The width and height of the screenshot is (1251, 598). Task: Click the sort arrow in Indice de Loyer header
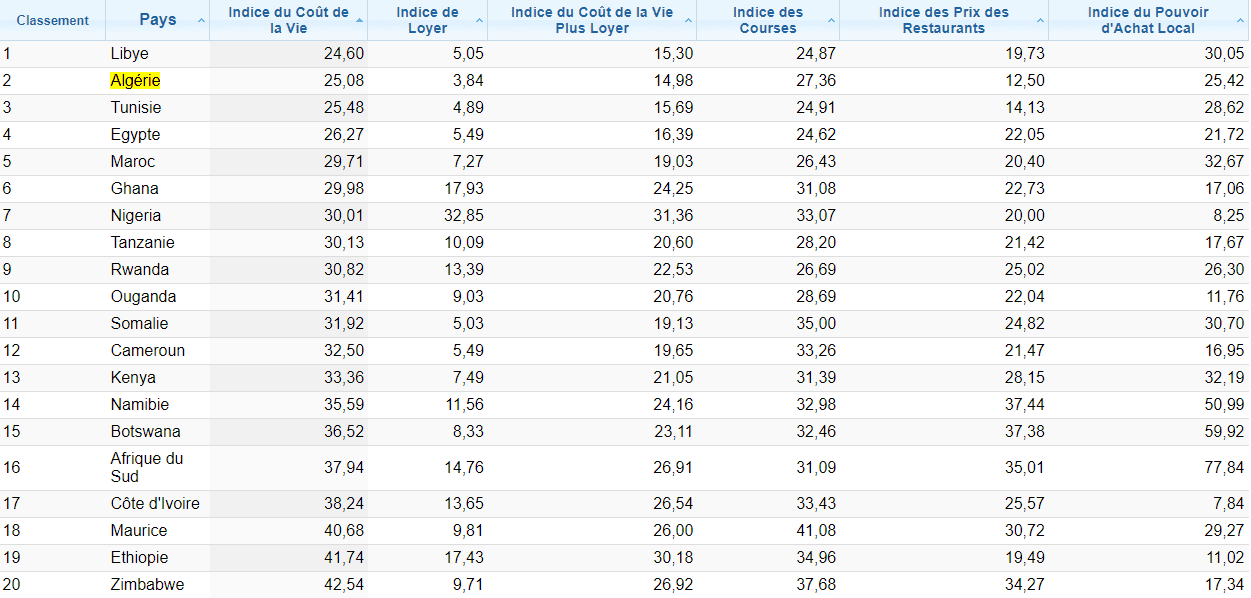tap(480, 21)
